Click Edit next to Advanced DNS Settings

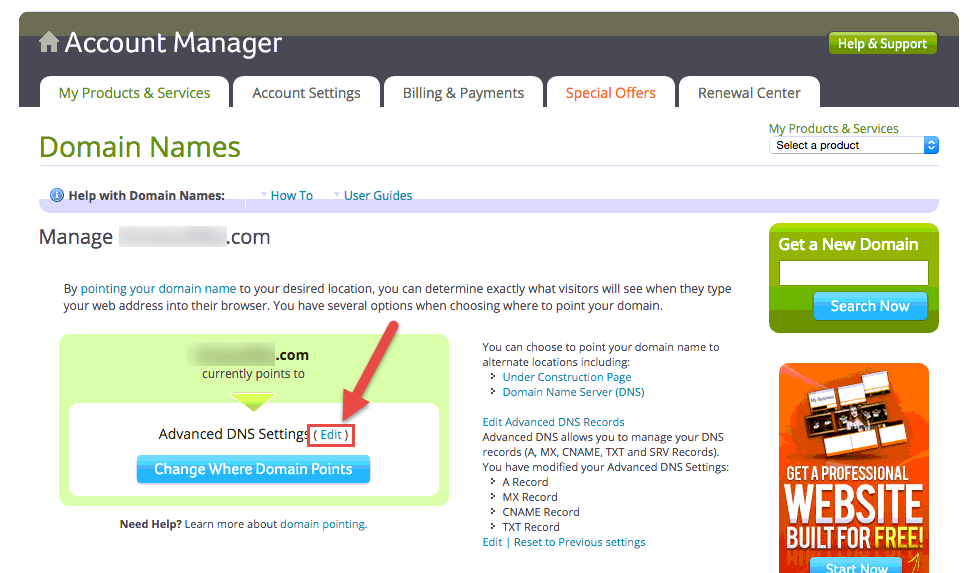331,434
